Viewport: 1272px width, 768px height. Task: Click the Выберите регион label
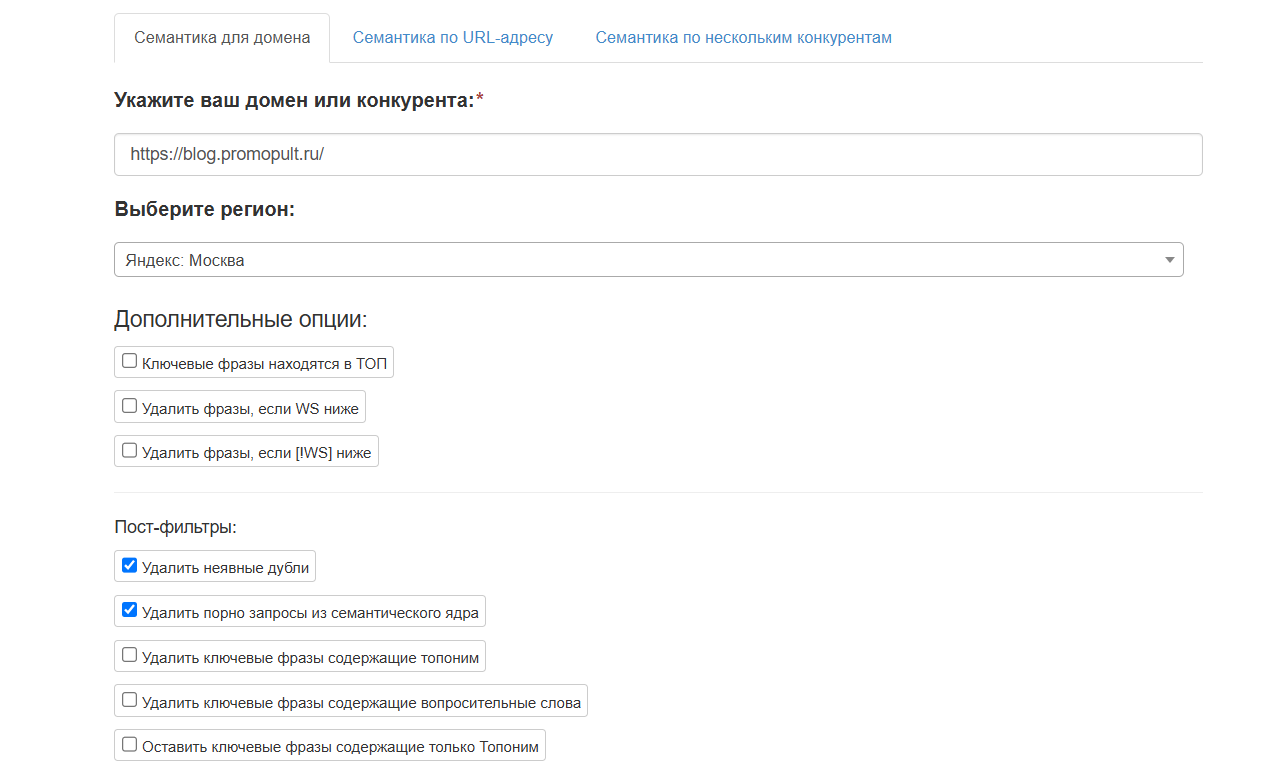pyautogui.click(x=204, y=210)
